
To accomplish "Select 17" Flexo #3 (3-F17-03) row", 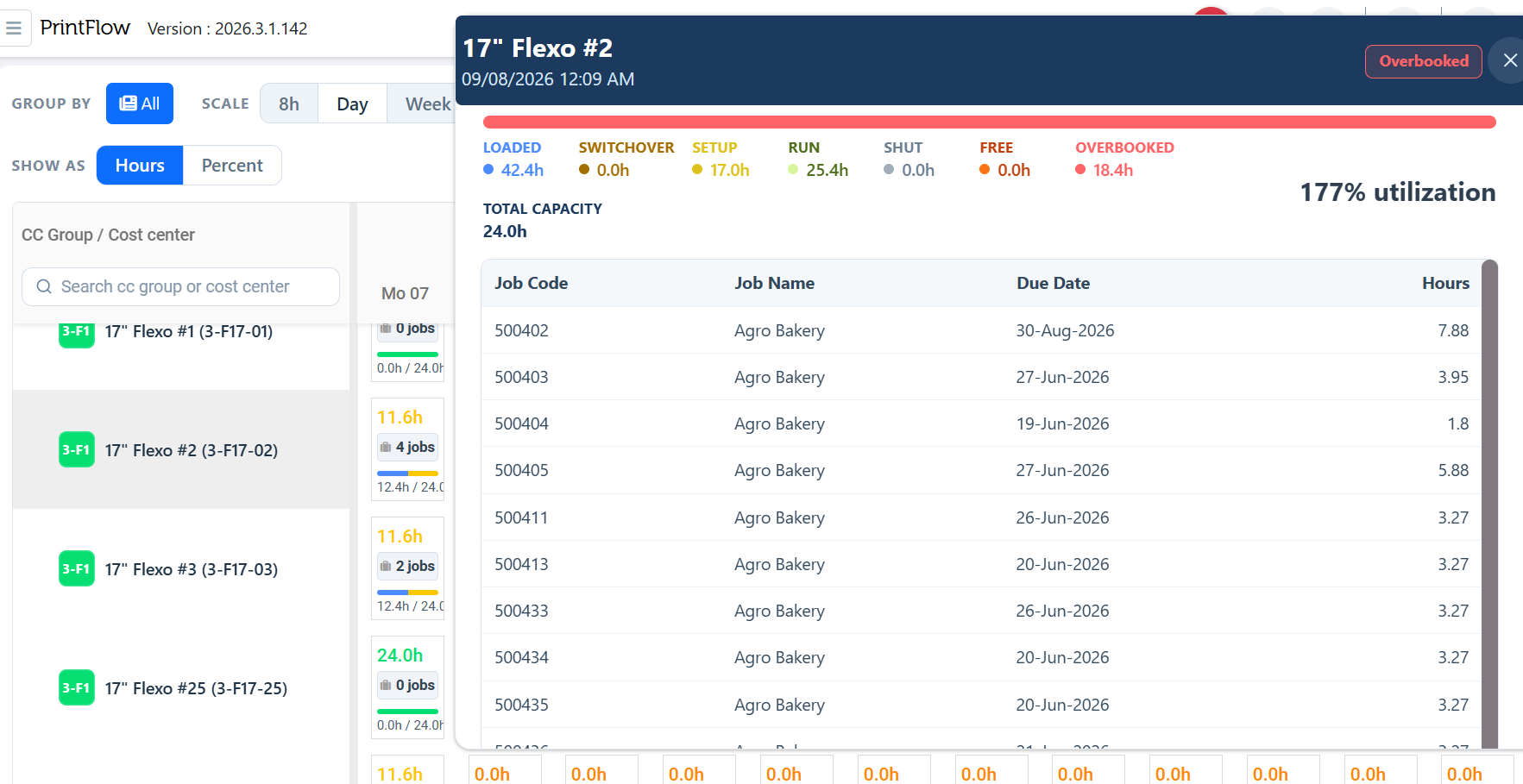I will (181, 568).
